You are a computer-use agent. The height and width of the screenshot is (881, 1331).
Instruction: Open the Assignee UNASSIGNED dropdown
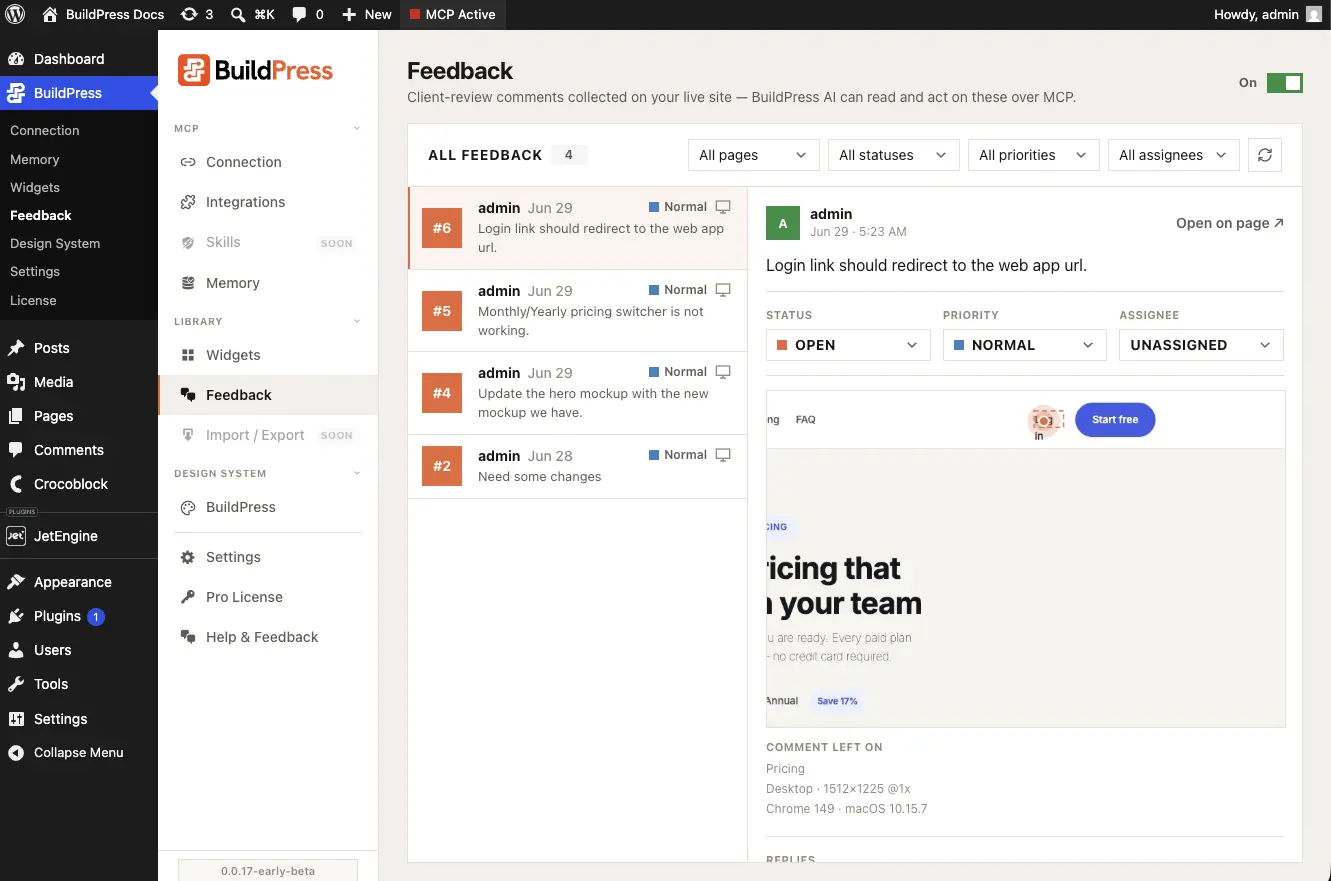point(1201,345)
